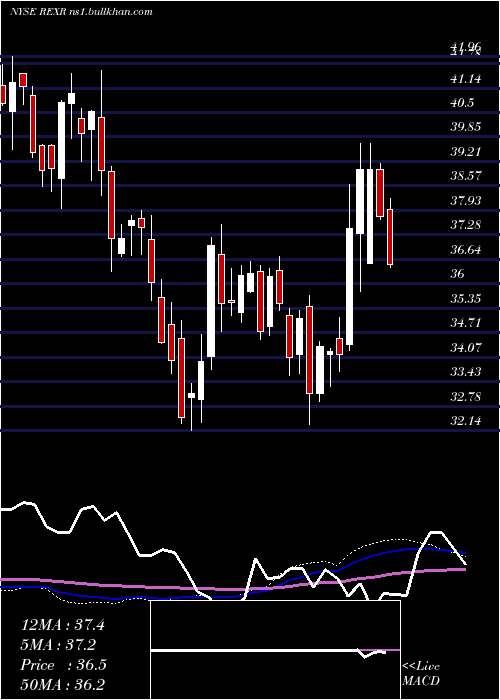Select the 36.64 price axis label
This screenshot has width=500, height=700.
pos(466,249)
